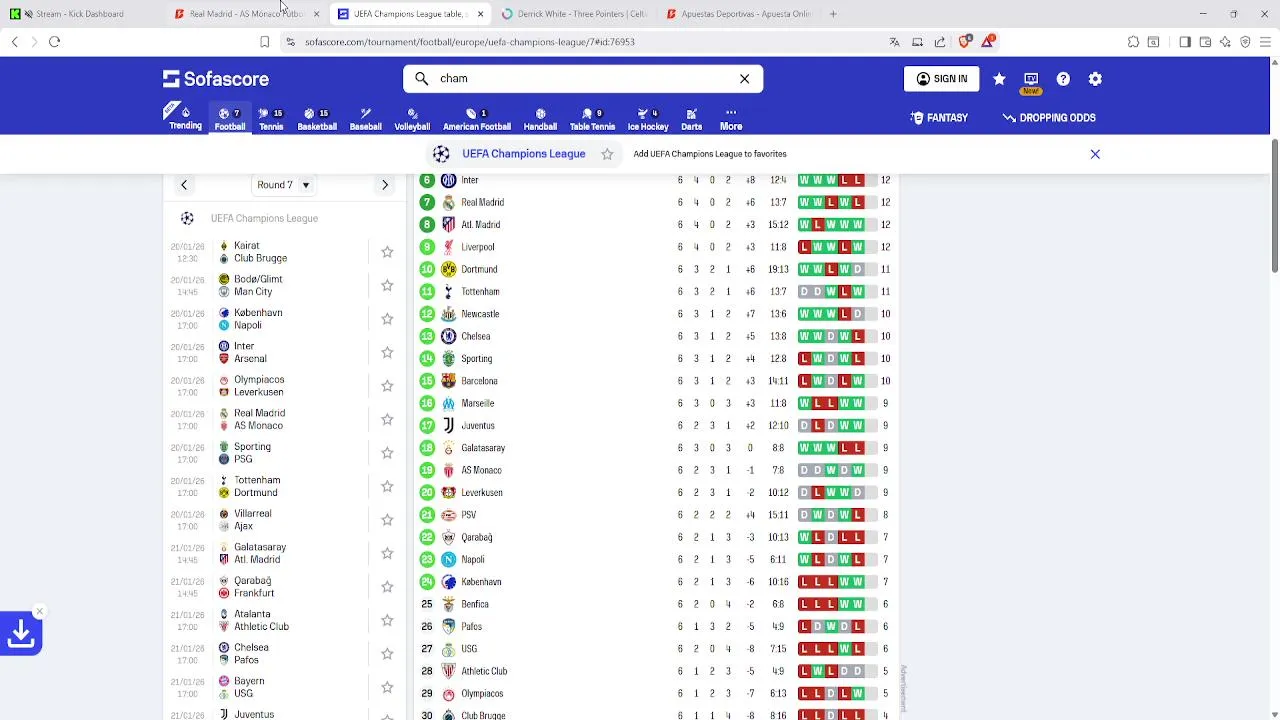Favorite the Kairat vs Club Brugge match

(x=387, y=252)
